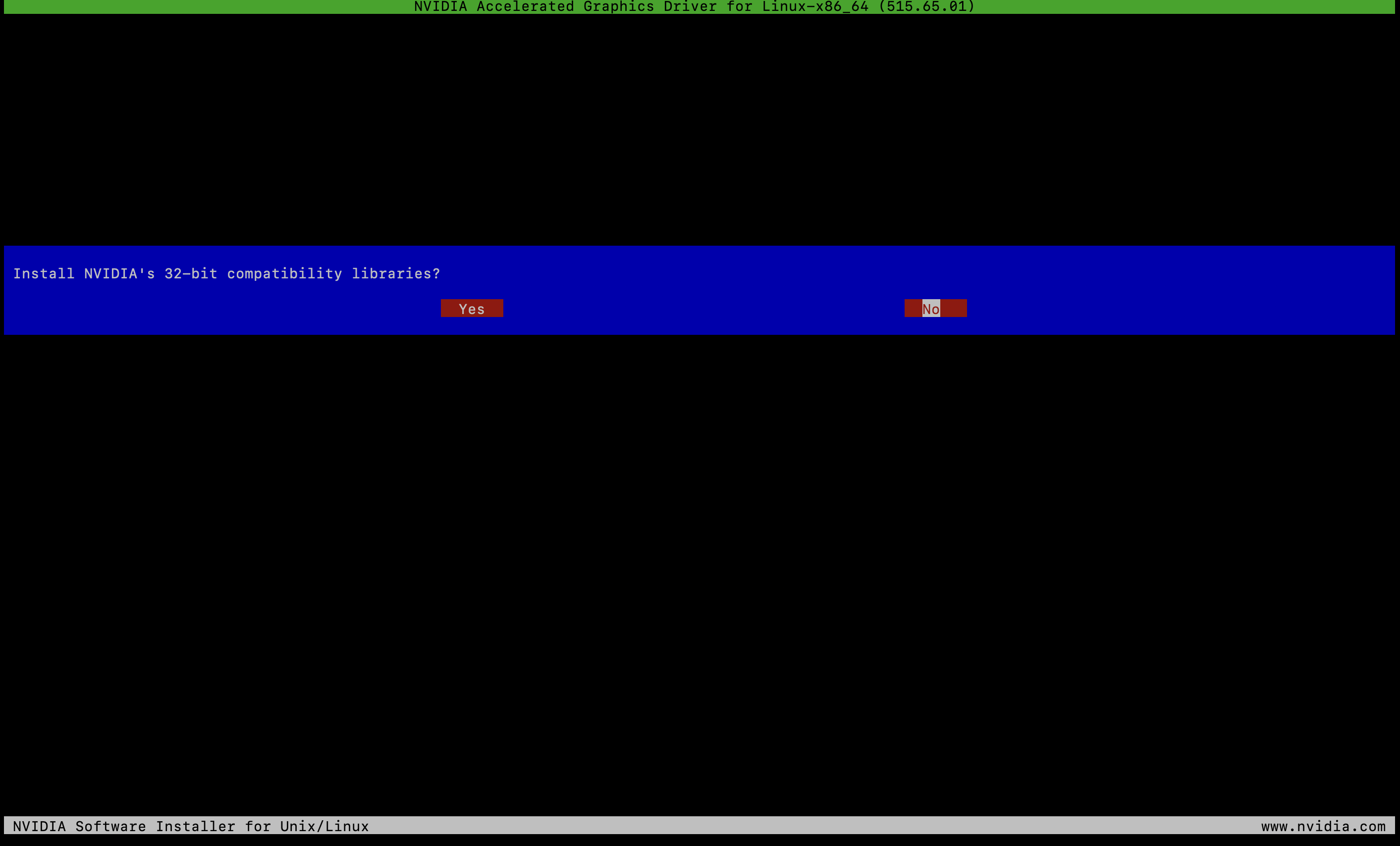This screenshot has width=1400, height=846.
Task: Click the word 'Install' in the prompt
Action: [x=44, y=274]
